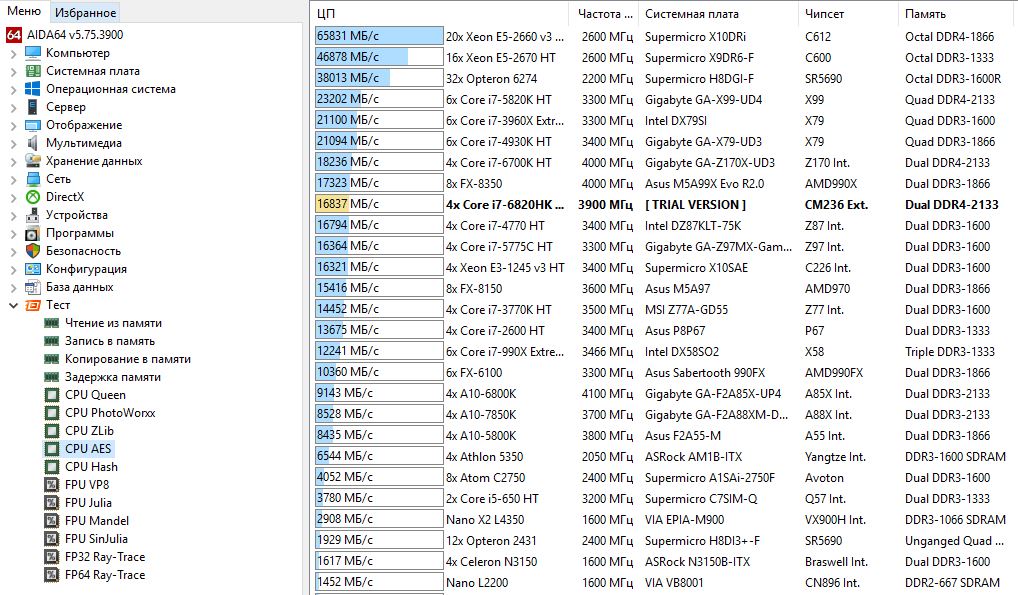Collapse the Тест tree node
1018x595 pixels.
pyautogui.click(x=14, y=305)
